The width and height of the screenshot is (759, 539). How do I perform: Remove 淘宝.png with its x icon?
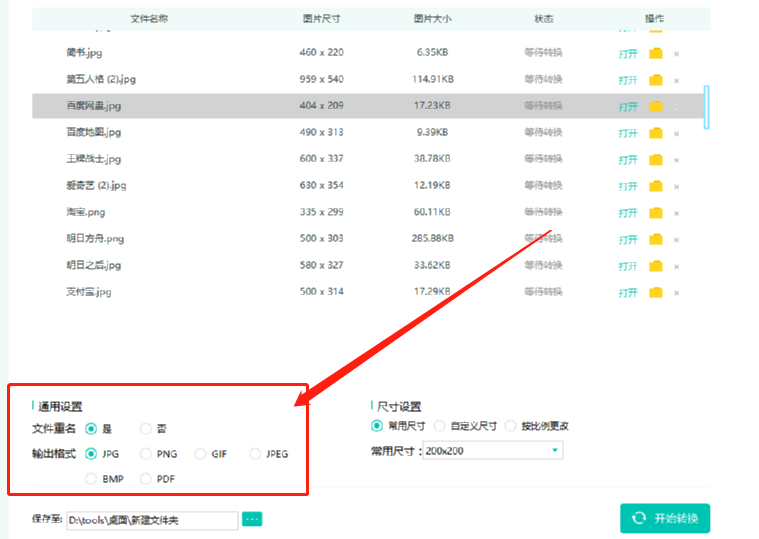click(676, 213)
